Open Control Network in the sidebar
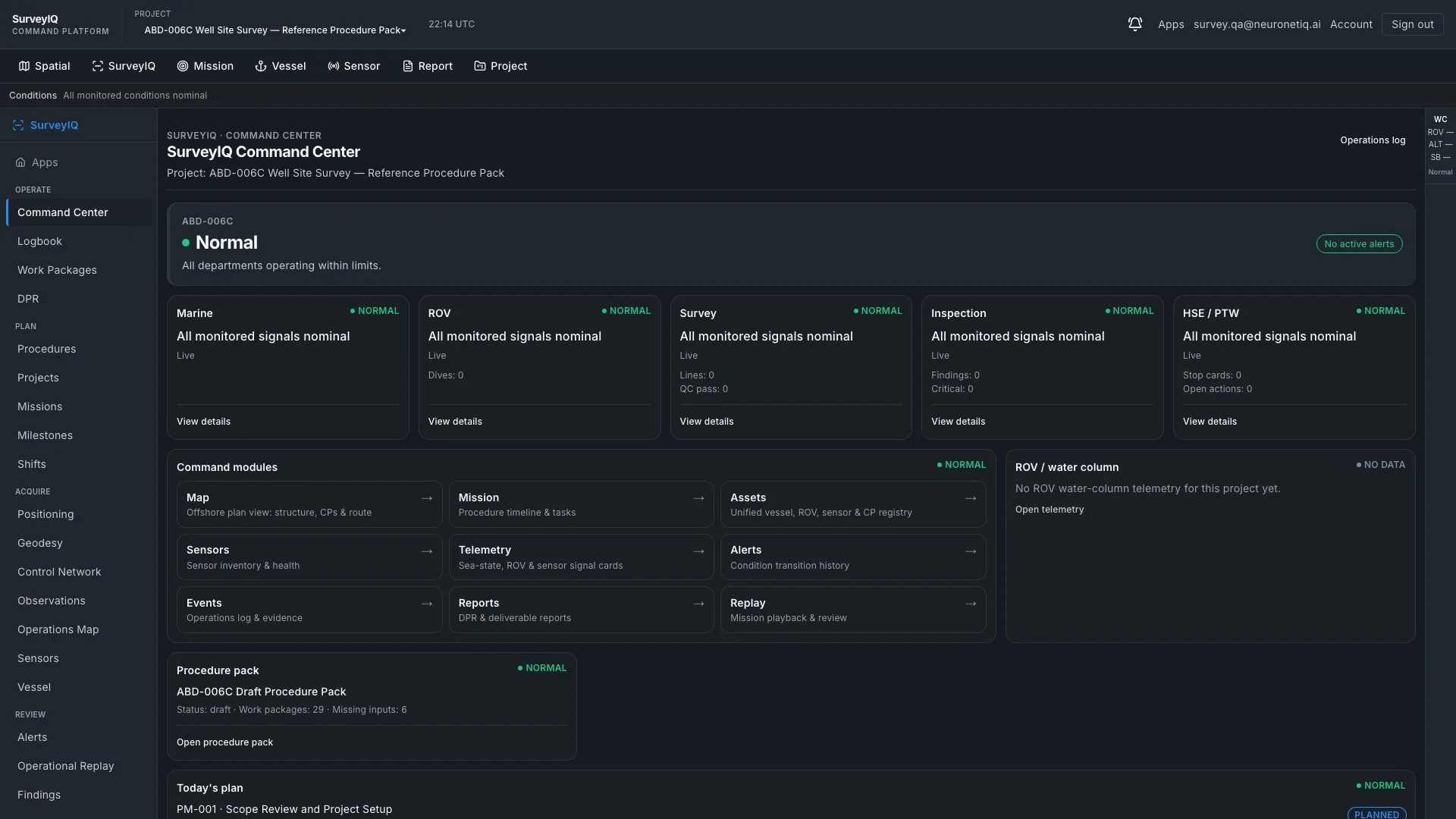The width and height of the screenshot is (1456, 819). (79, 572)
